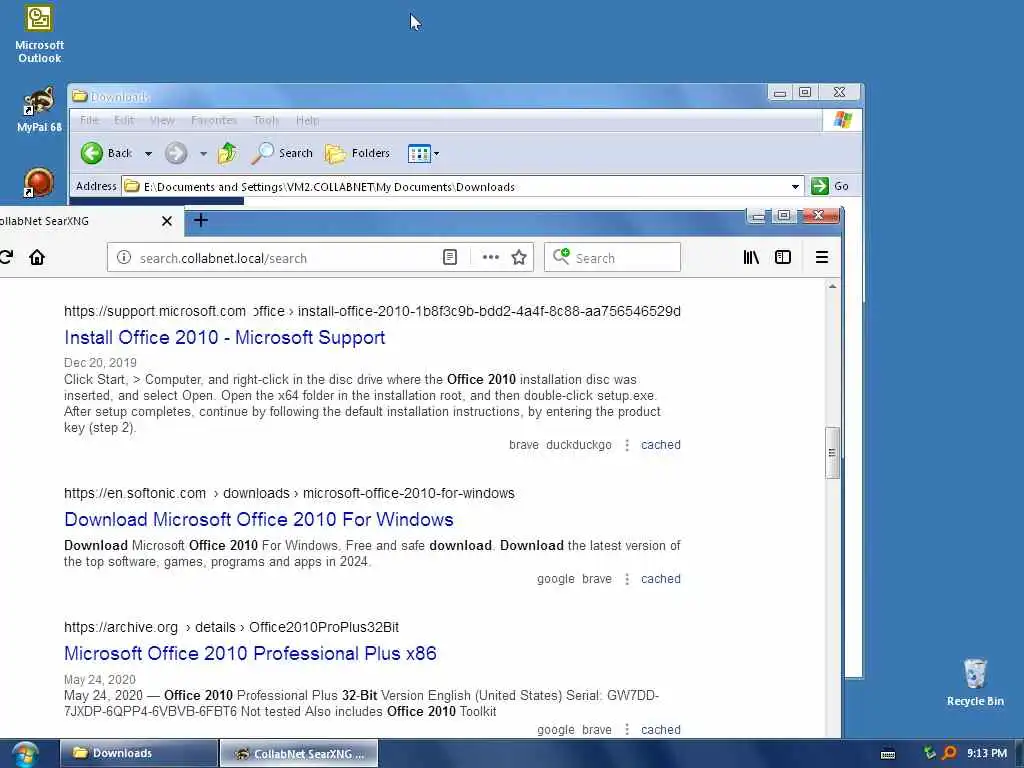Viewport: 1024px width, 768px height.
Task: Expand Back button history dropdown
Action: click(148, 153)
